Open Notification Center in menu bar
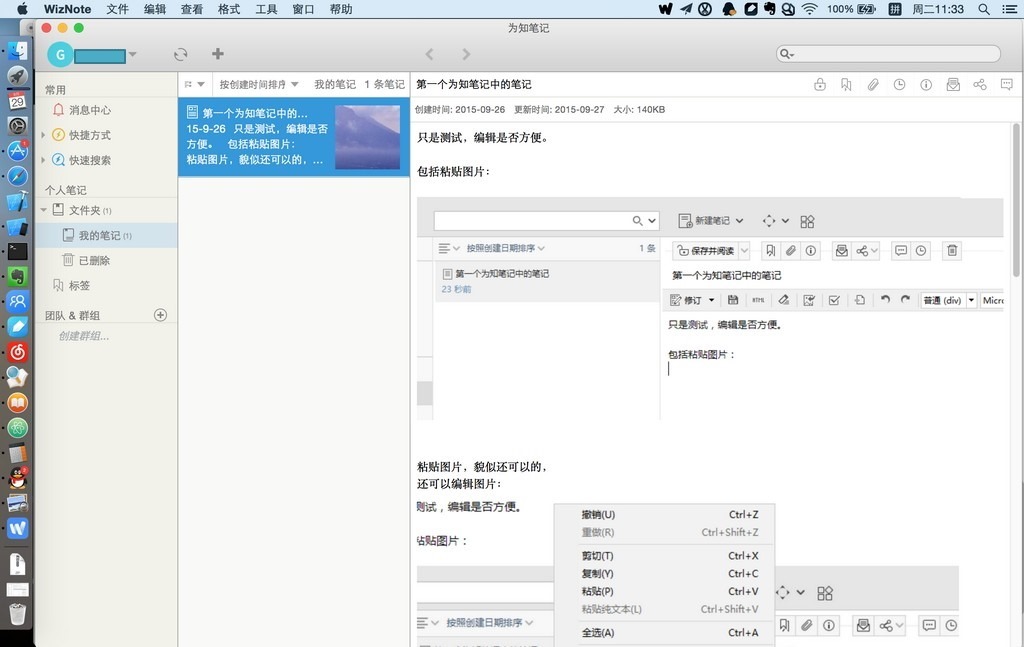This screenshot has width=1024, height=647. pos(1009,9)
